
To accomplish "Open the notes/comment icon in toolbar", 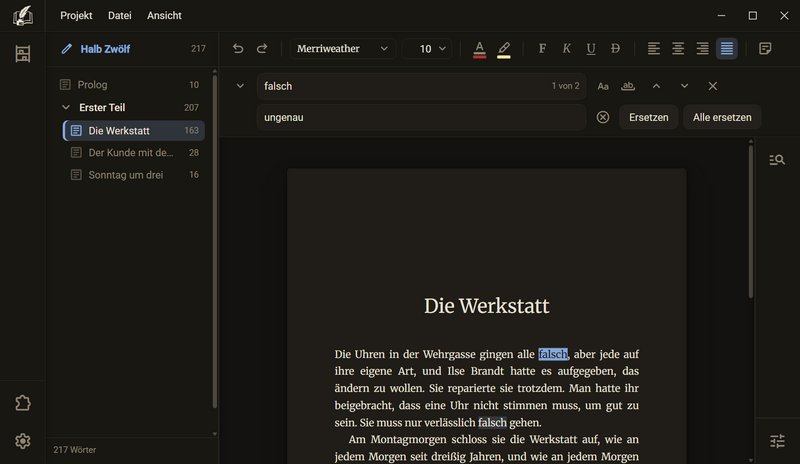I will click(x=765, y=48).
